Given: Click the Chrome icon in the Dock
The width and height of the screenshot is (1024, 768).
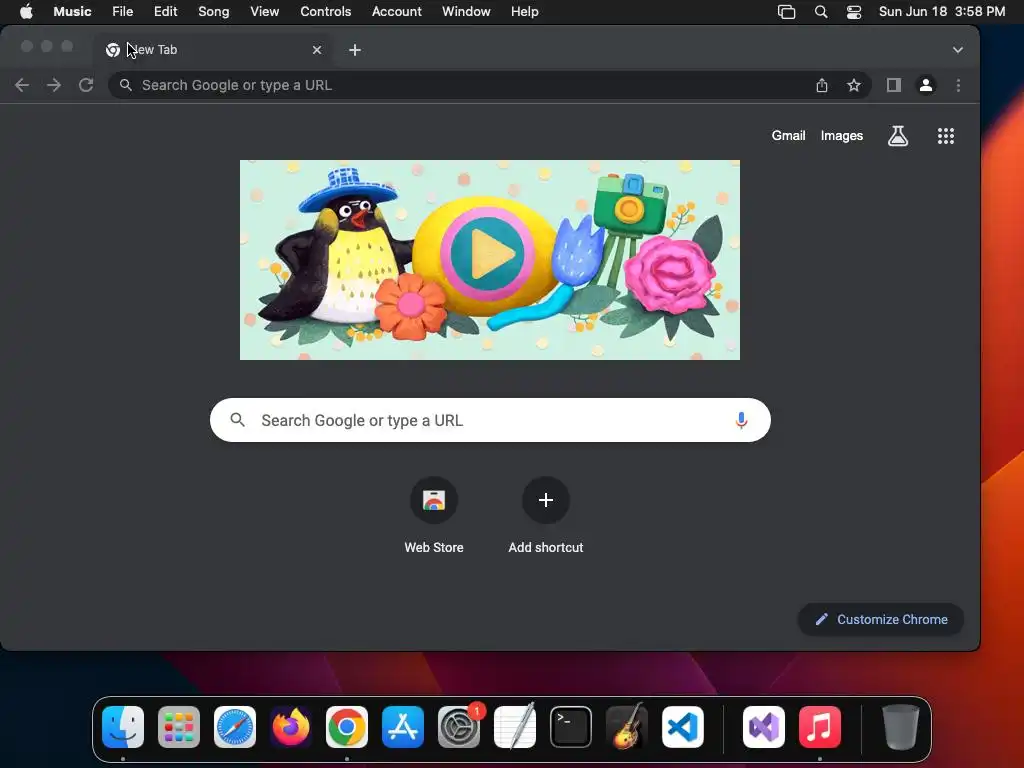Looking at the screenshot, I should coord(347,727).
